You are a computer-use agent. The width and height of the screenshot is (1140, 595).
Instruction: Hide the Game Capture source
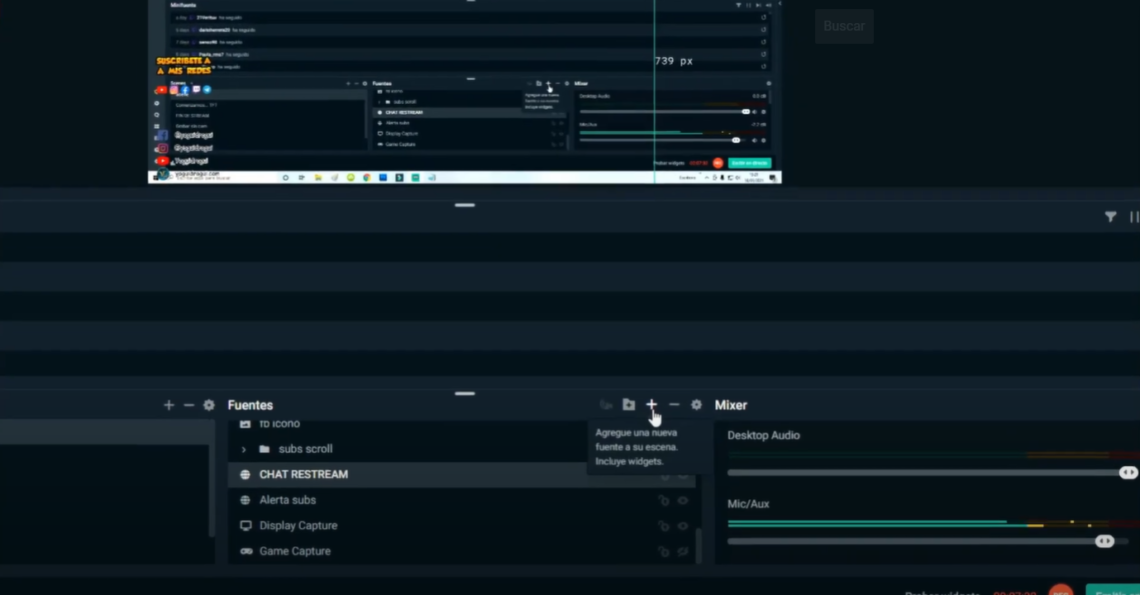[683, 550]
